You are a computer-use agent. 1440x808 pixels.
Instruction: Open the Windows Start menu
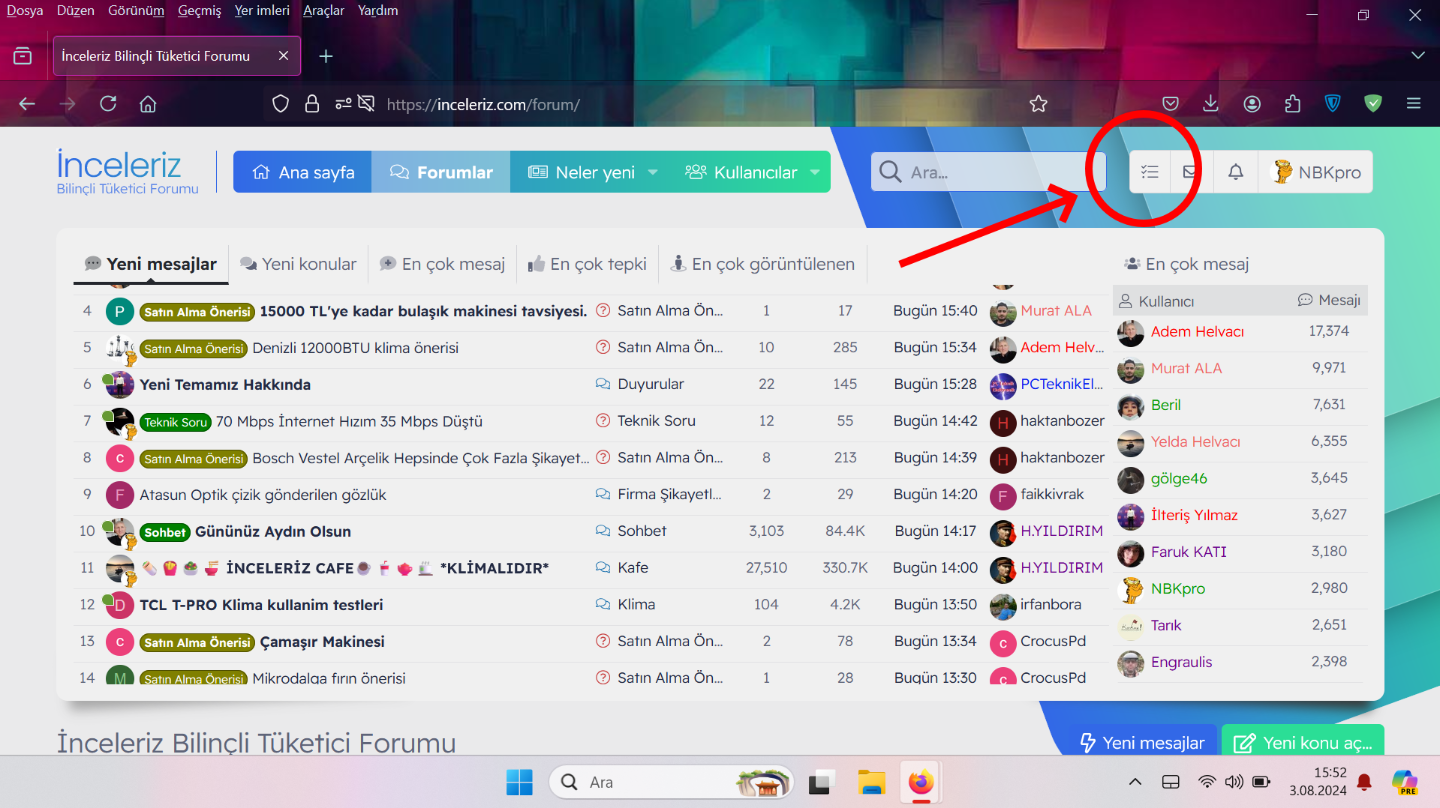click(519, 782)
